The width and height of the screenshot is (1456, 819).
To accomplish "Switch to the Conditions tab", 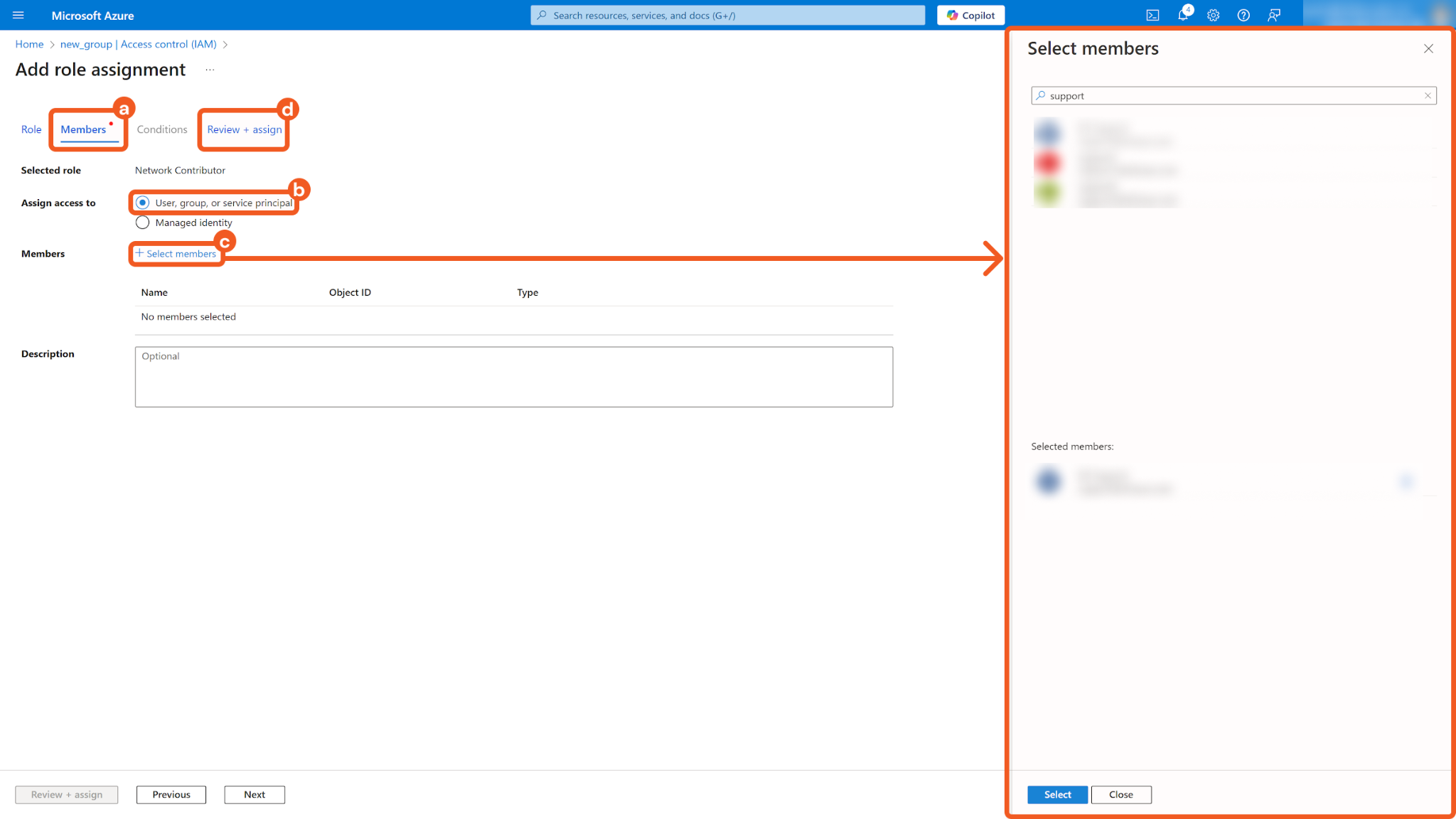I will (162, 129).
